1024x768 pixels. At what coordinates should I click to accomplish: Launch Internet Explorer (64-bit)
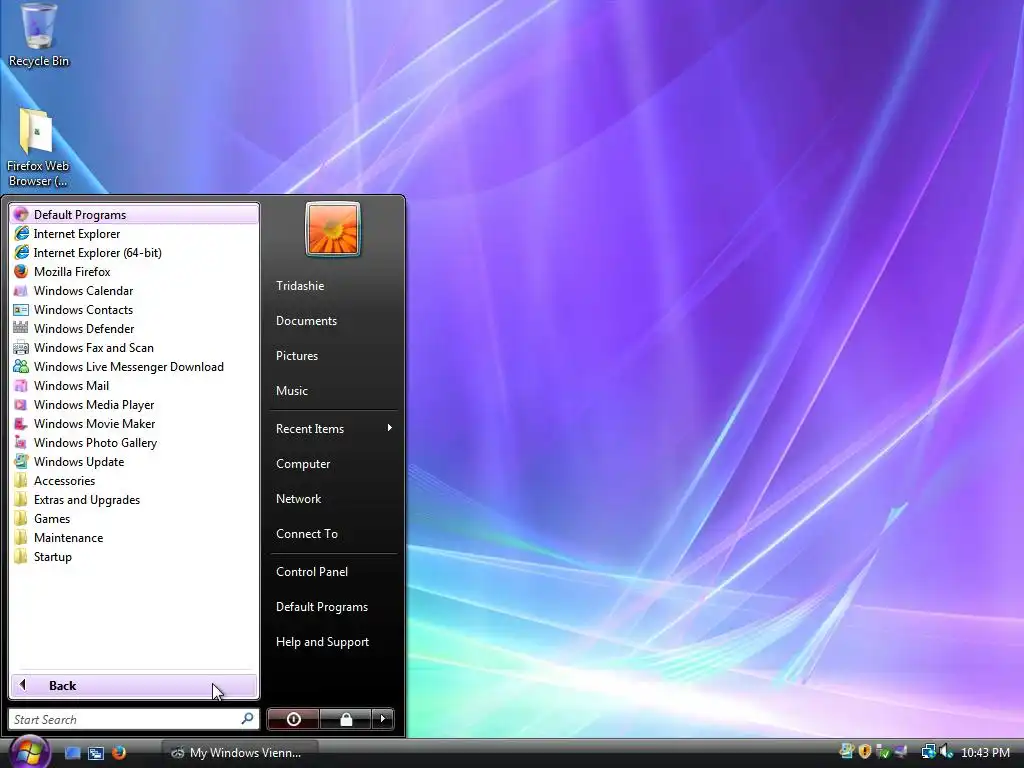[134, 253]
